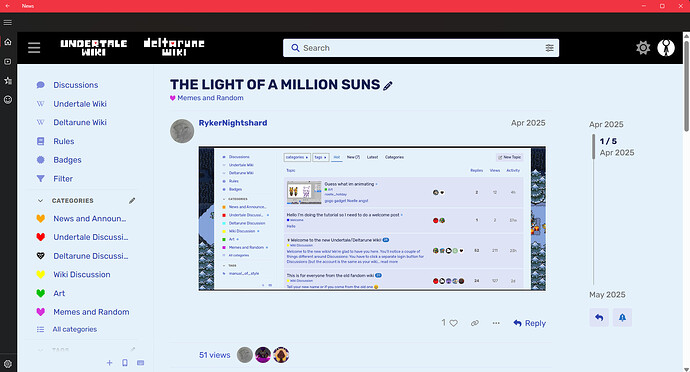Open advanced search filters icon
This screenshot has height=372, width=690.
pos(549,48)
